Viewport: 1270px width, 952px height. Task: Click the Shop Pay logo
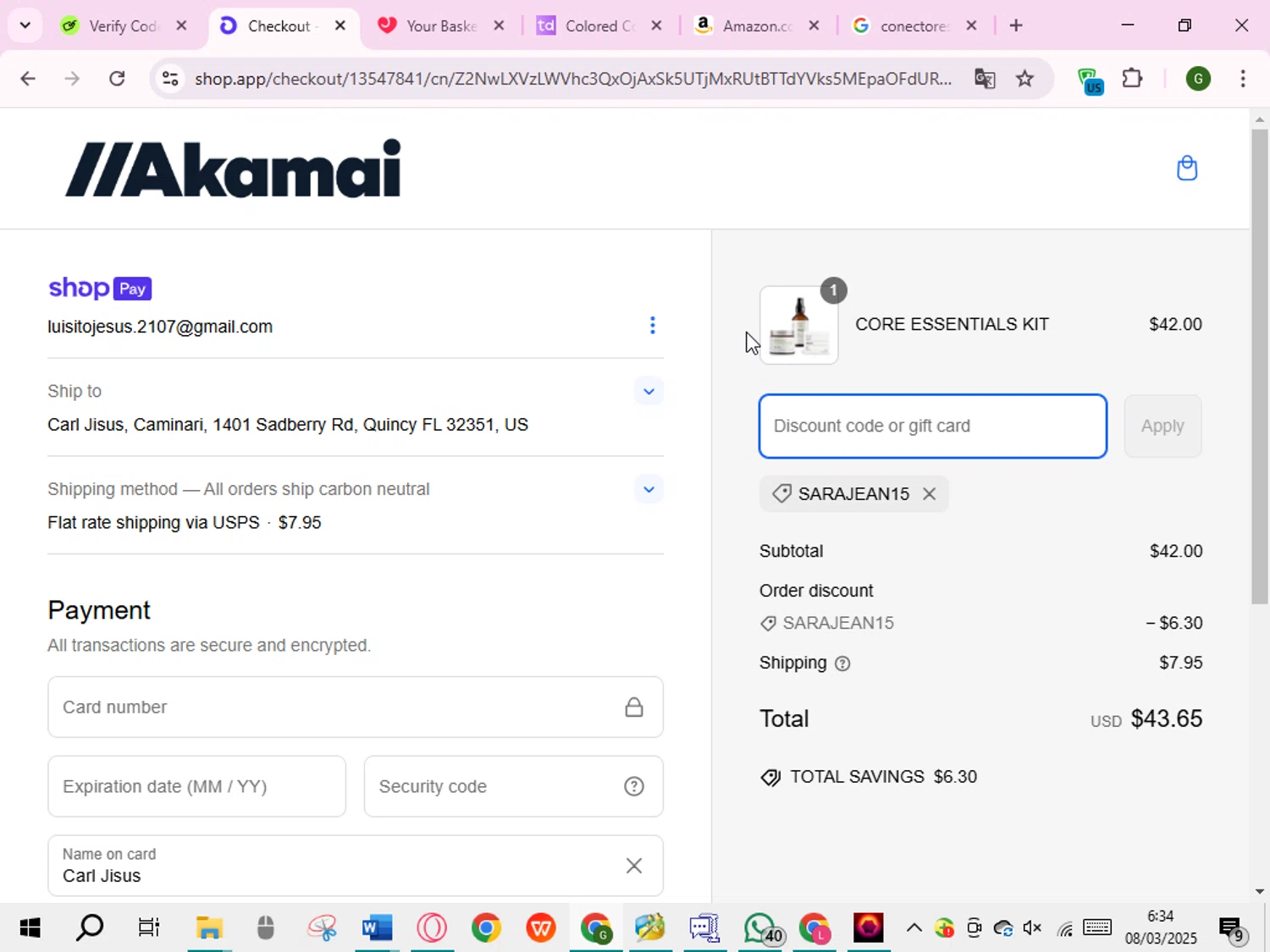[100, 289]
